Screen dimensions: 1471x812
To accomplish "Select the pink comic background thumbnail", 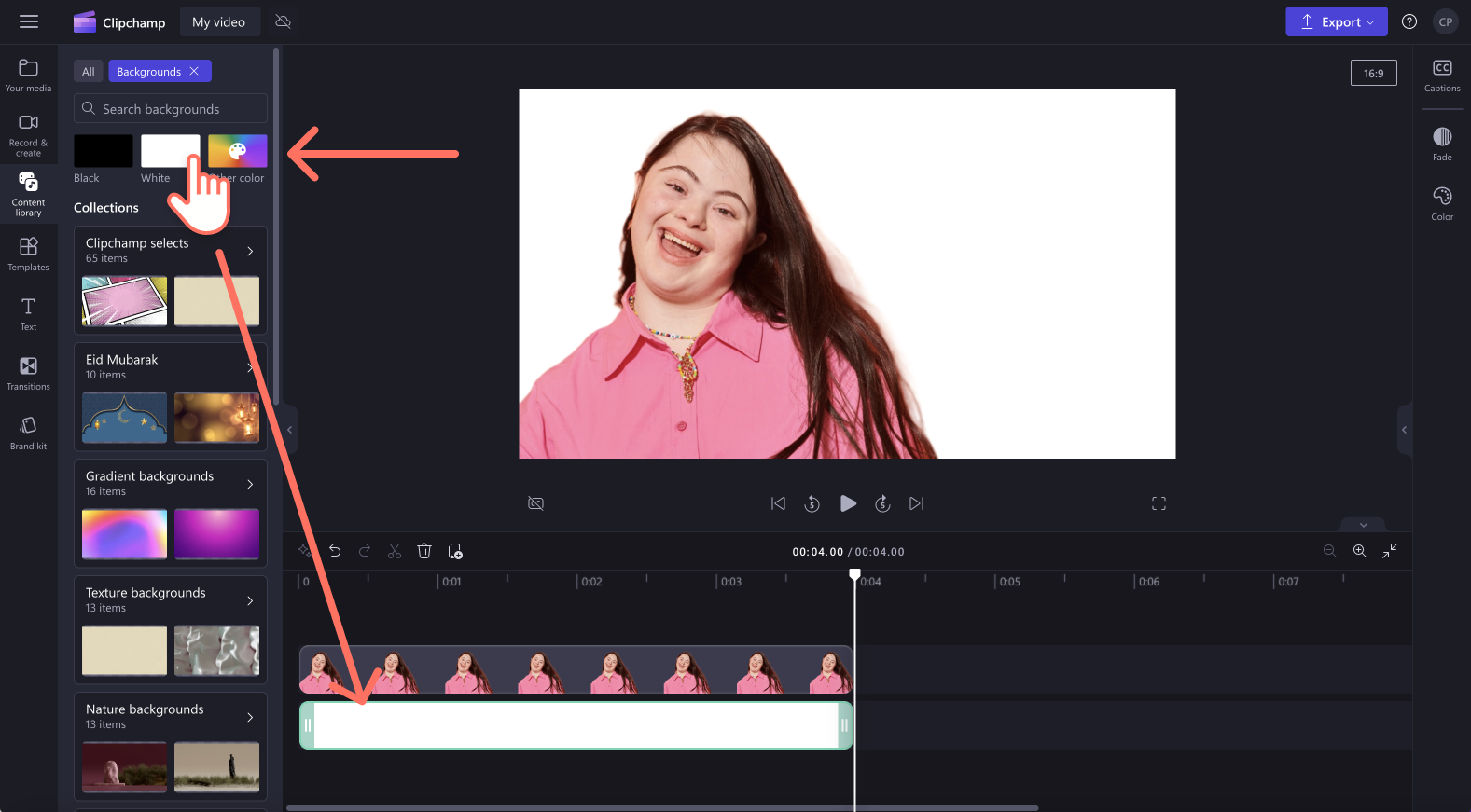I will pos(125,300).
